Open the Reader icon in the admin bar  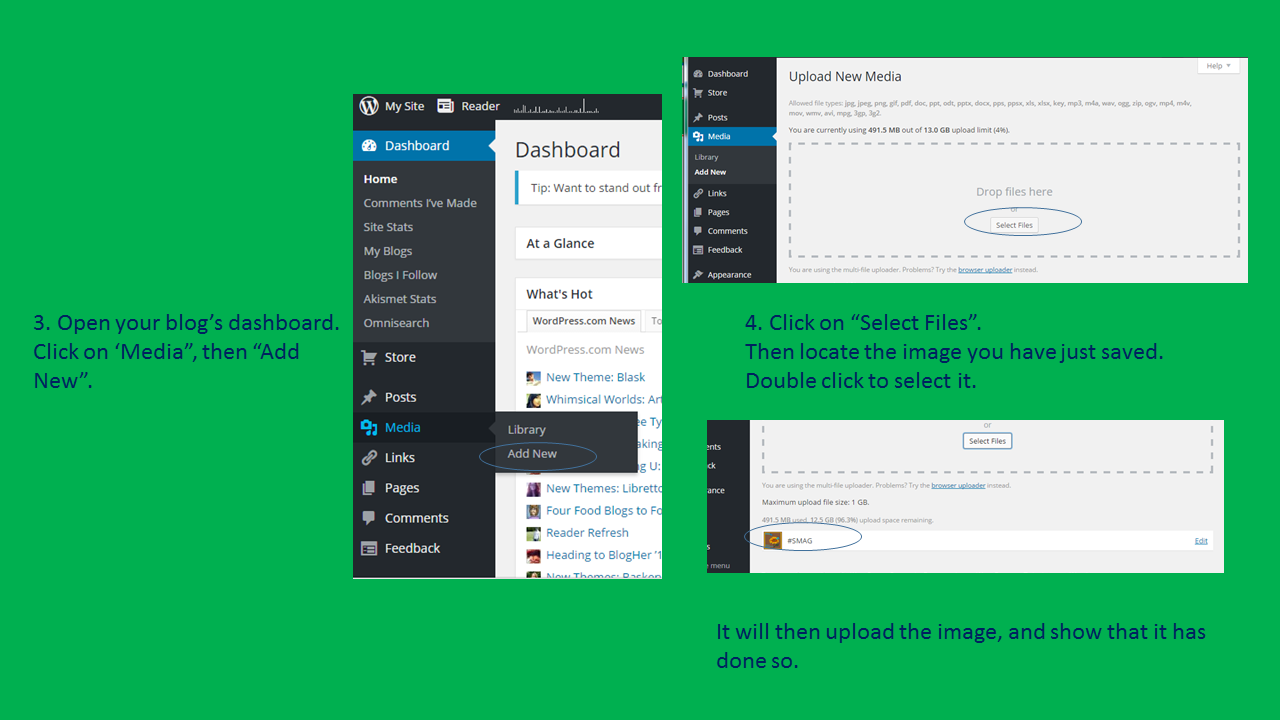pos(445,106)
